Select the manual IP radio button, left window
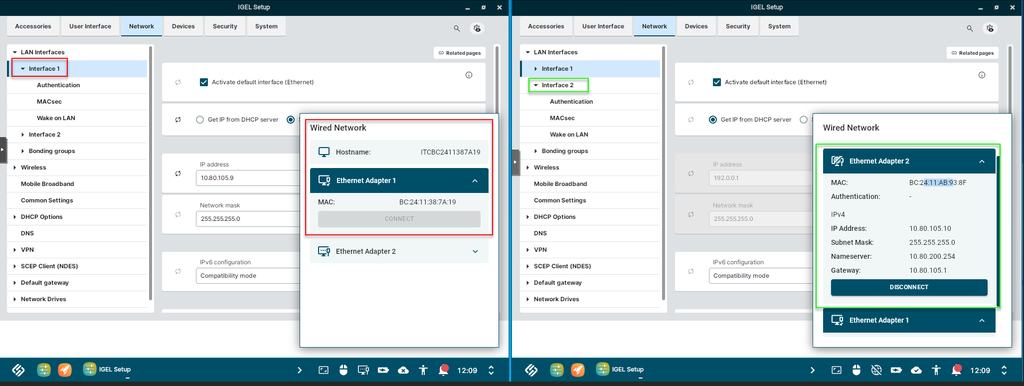The image size is (1024, 386). (x=292, y=120)
